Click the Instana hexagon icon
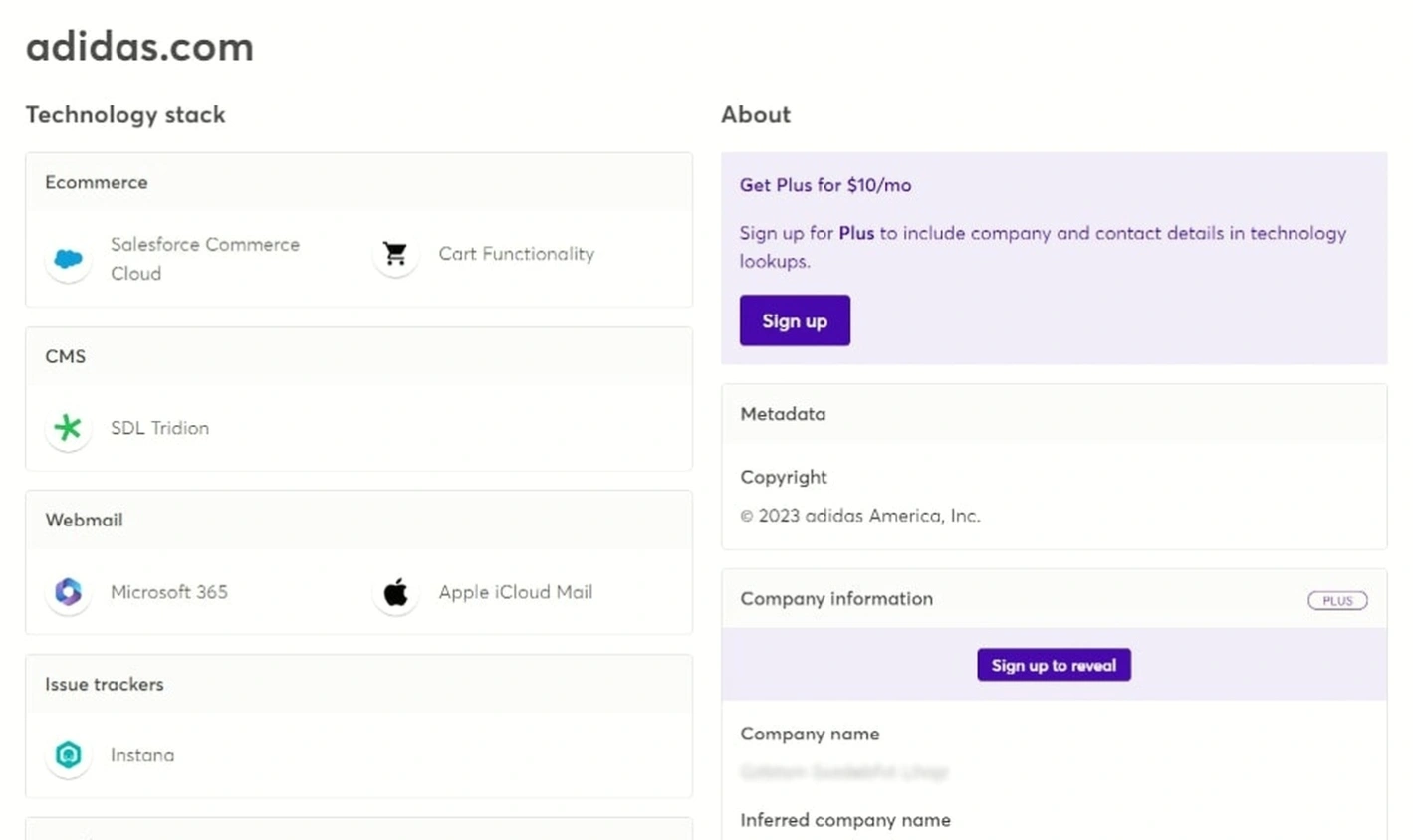Viewport: 1413px width, 840px height. point(68,755)
